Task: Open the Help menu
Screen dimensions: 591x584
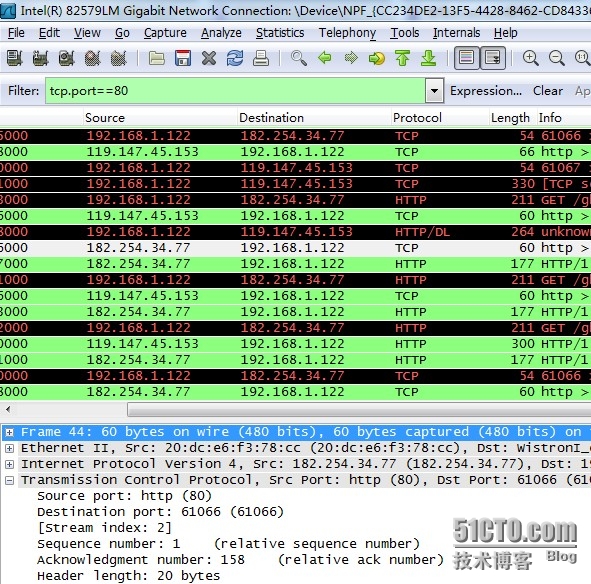Action: (505, 33)
